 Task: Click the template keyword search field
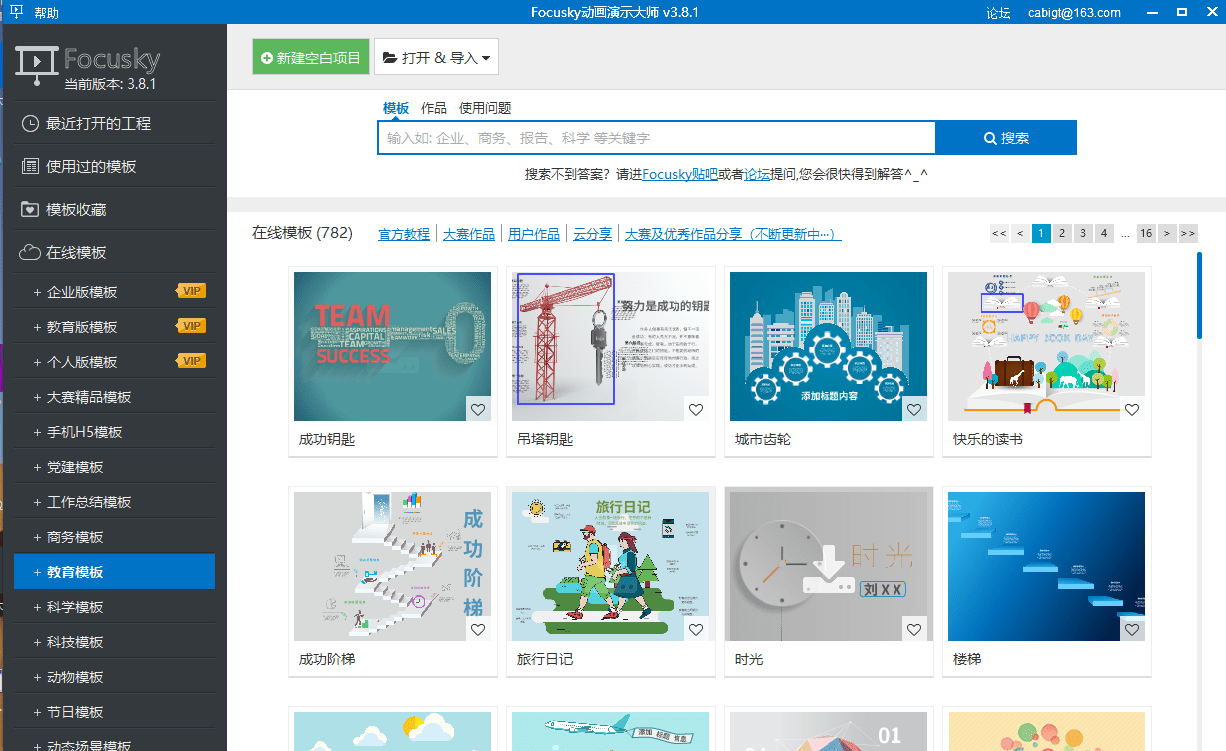click(655, 138)
